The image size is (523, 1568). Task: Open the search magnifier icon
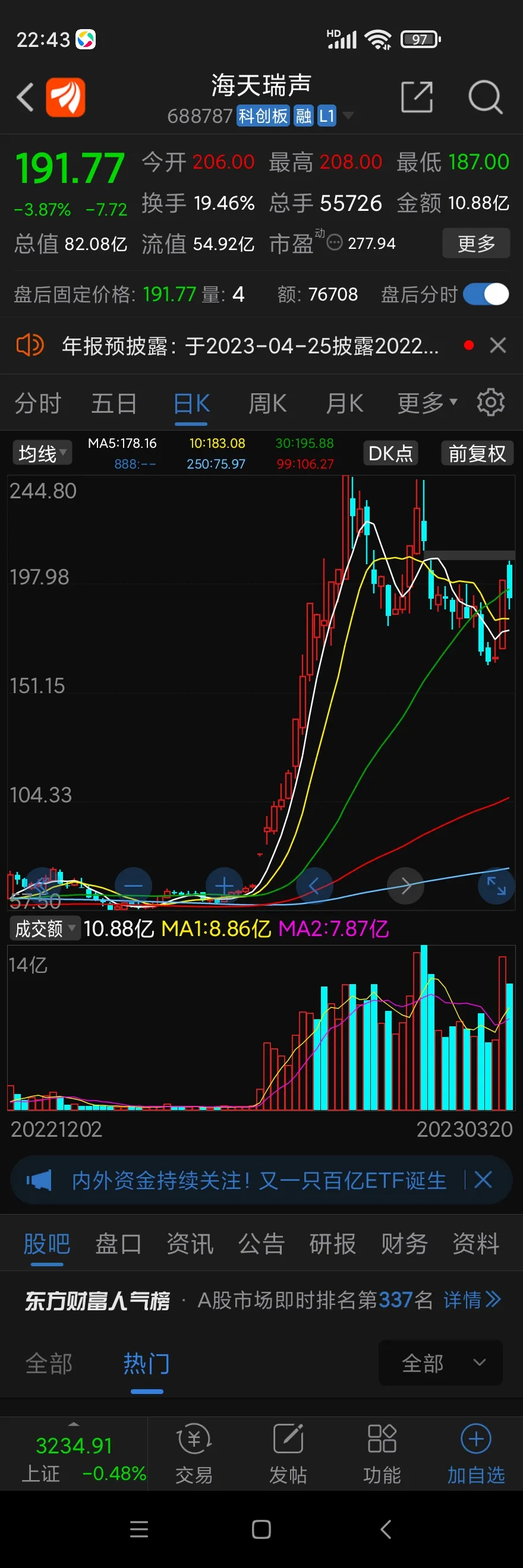(485, 97)
